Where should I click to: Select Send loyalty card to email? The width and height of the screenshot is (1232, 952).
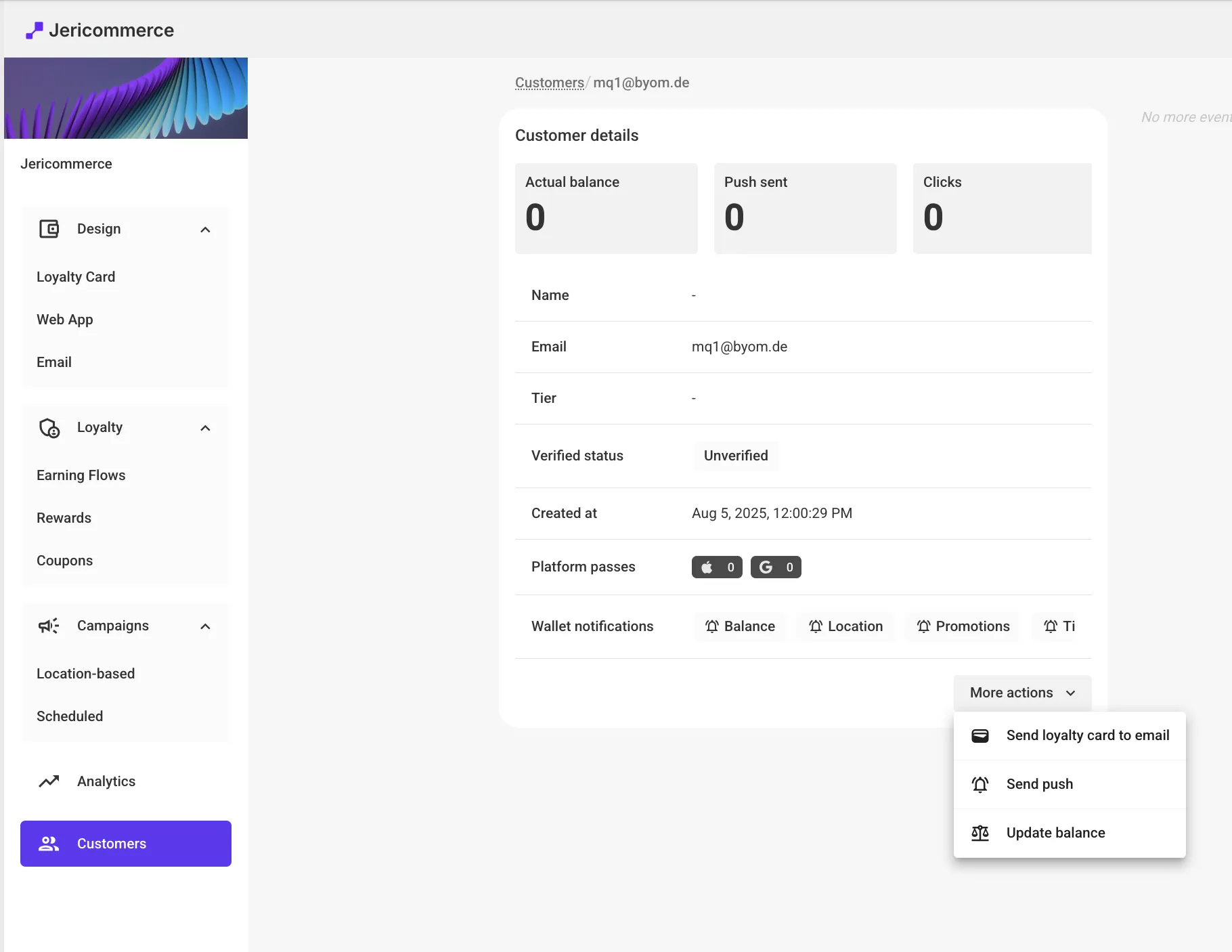(1086, 735)
